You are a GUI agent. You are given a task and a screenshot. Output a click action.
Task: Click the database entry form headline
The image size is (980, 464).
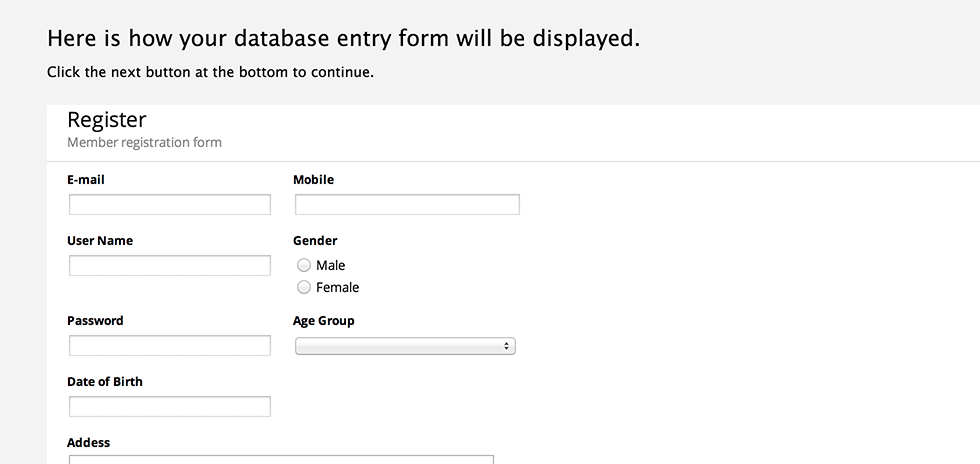click(x=343, y=39)
